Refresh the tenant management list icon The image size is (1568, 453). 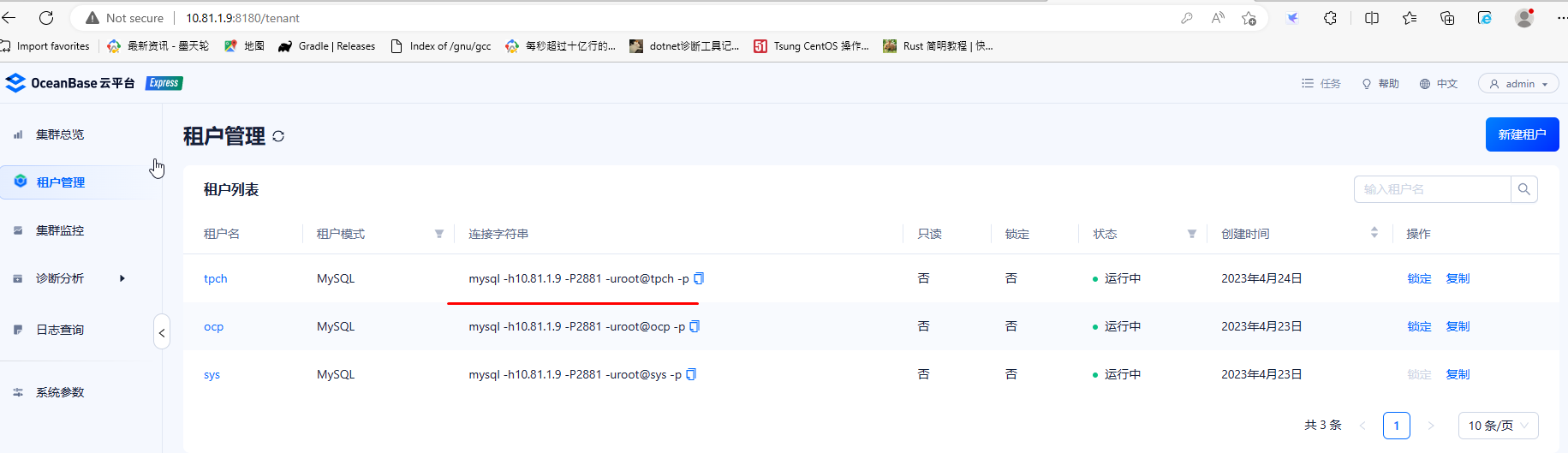[278, 136]
